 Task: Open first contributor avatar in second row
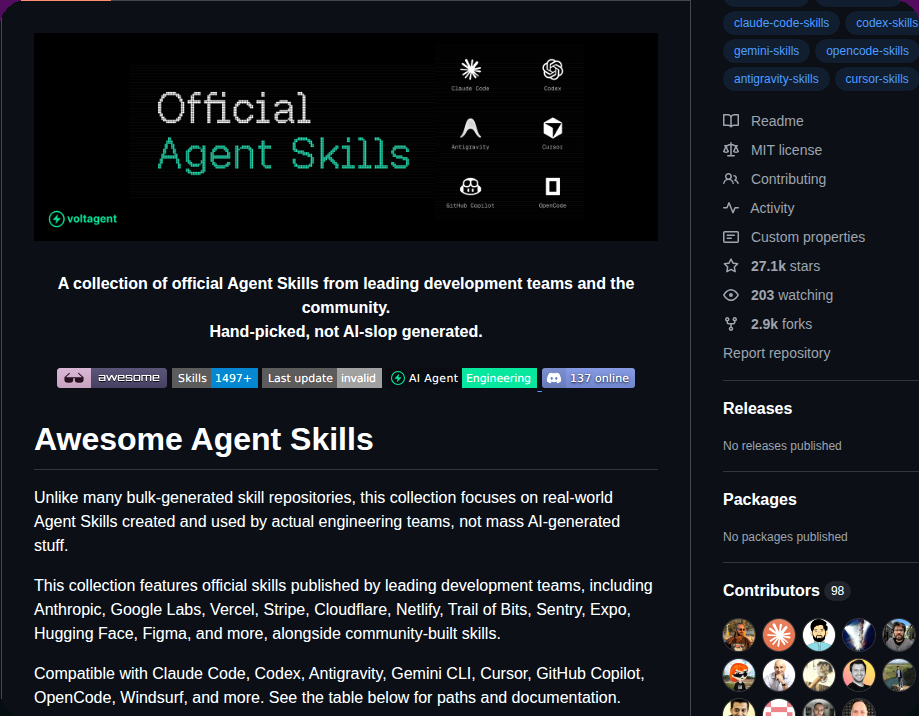(739, 674)
